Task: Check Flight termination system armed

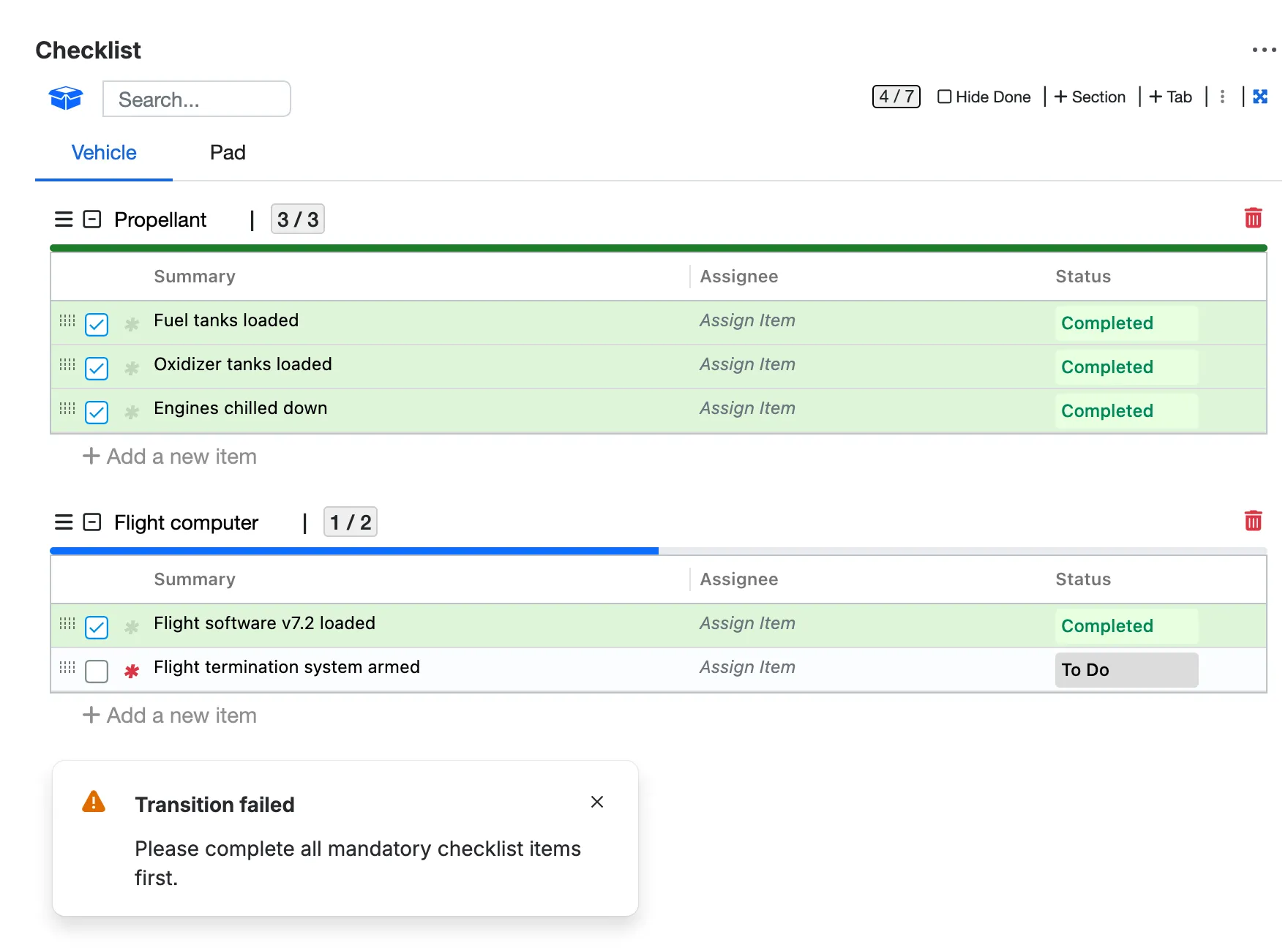Action: [97, 671]
